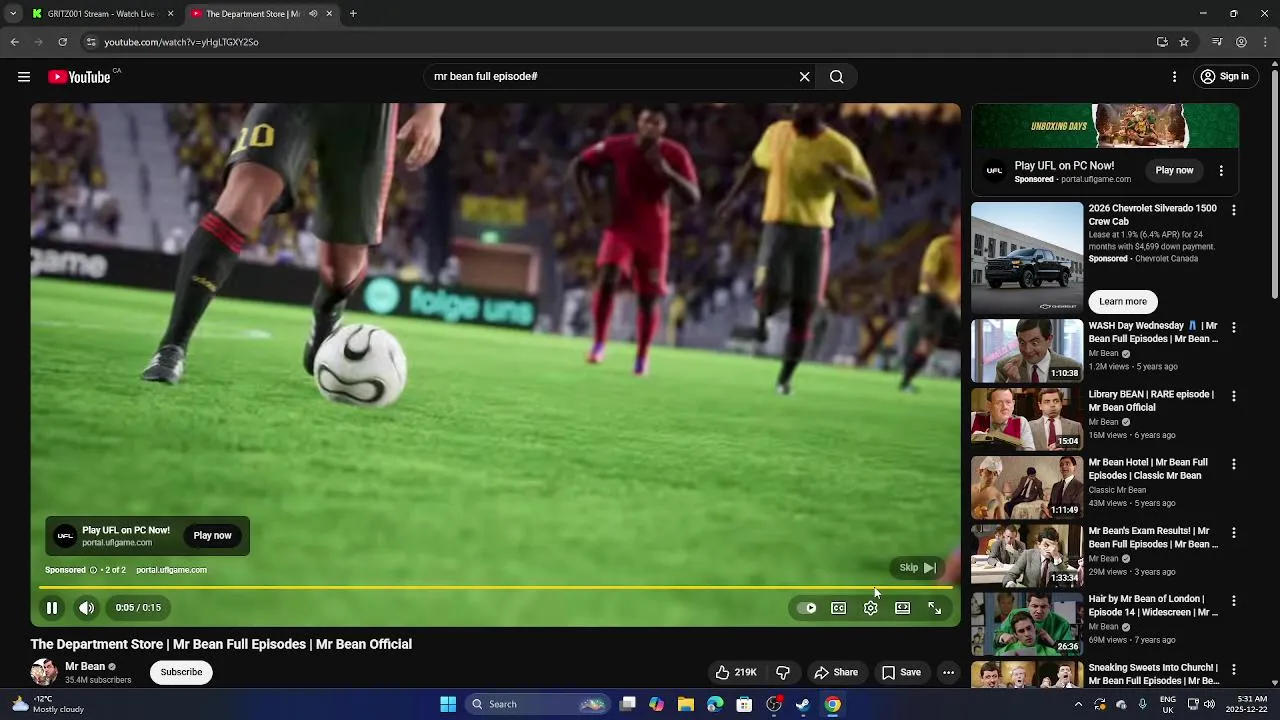The image size is (1280, 720).
Task: Open Chrome three-dot menu
Action: pyautogui.click(x=1266, y=42)
